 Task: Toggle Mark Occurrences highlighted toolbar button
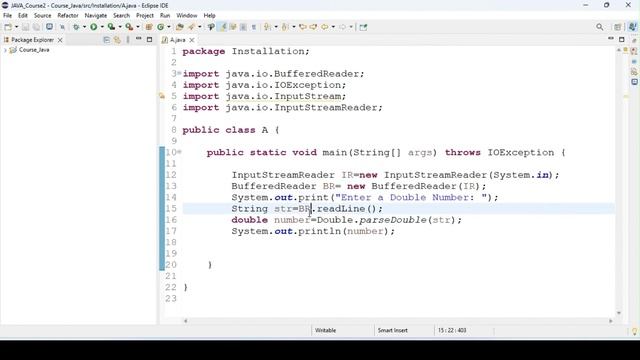(x=223, y=27)
